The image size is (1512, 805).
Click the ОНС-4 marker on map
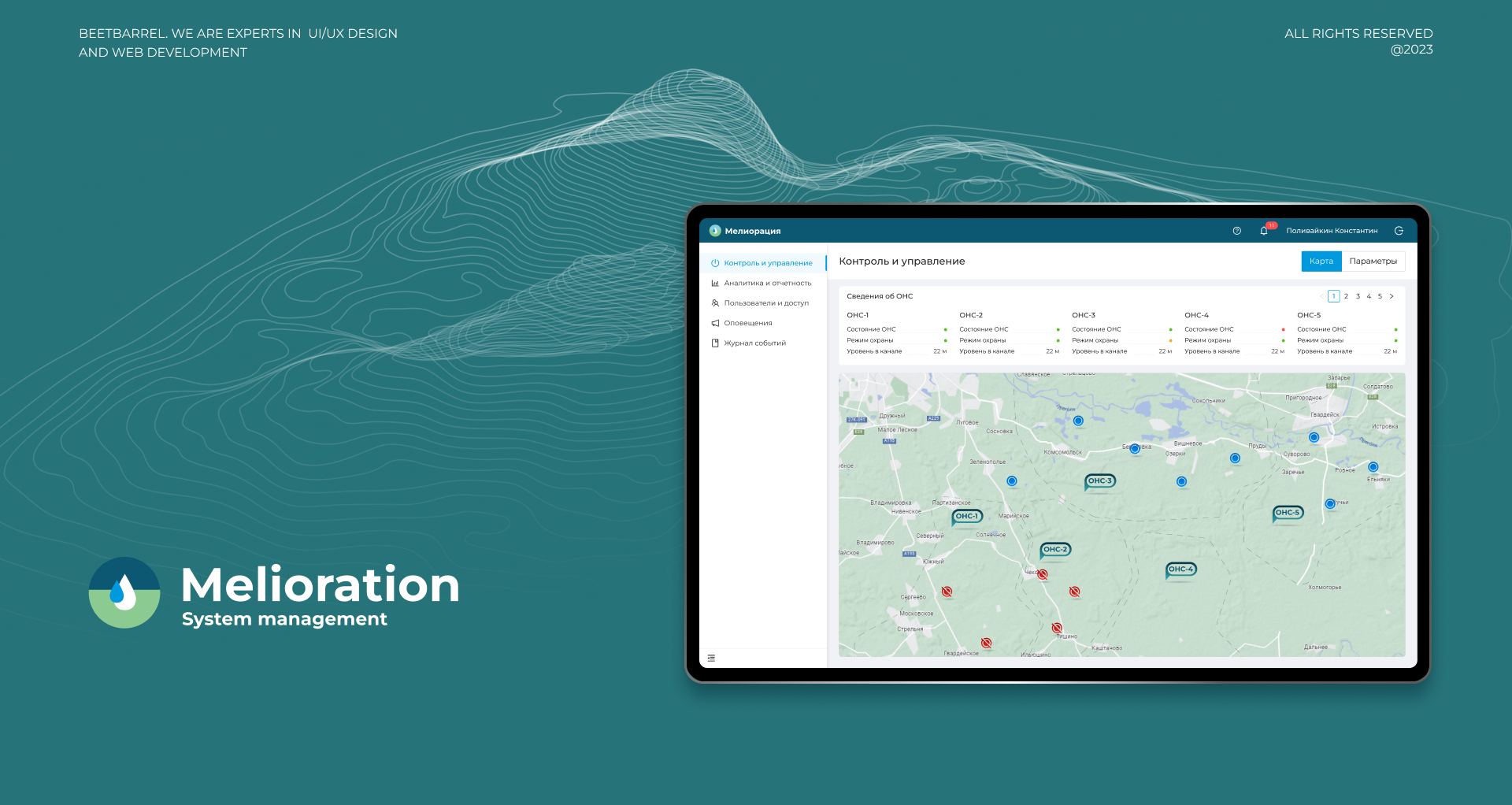1180,569
